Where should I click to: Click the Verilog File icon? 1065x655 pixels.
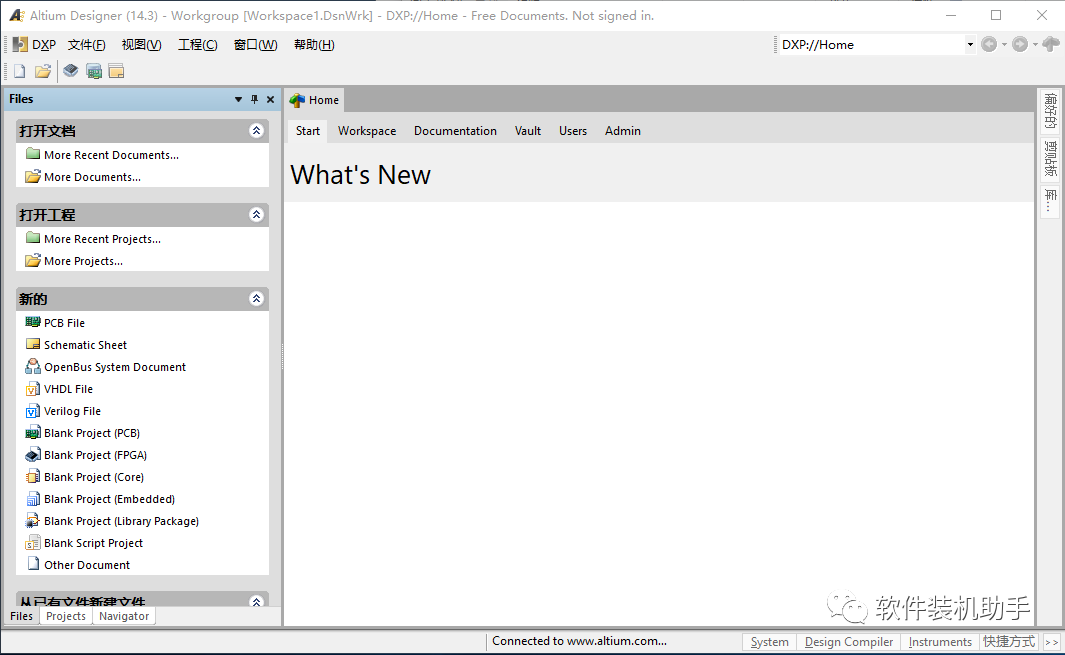pyautogui.click(x=33, y=410)
